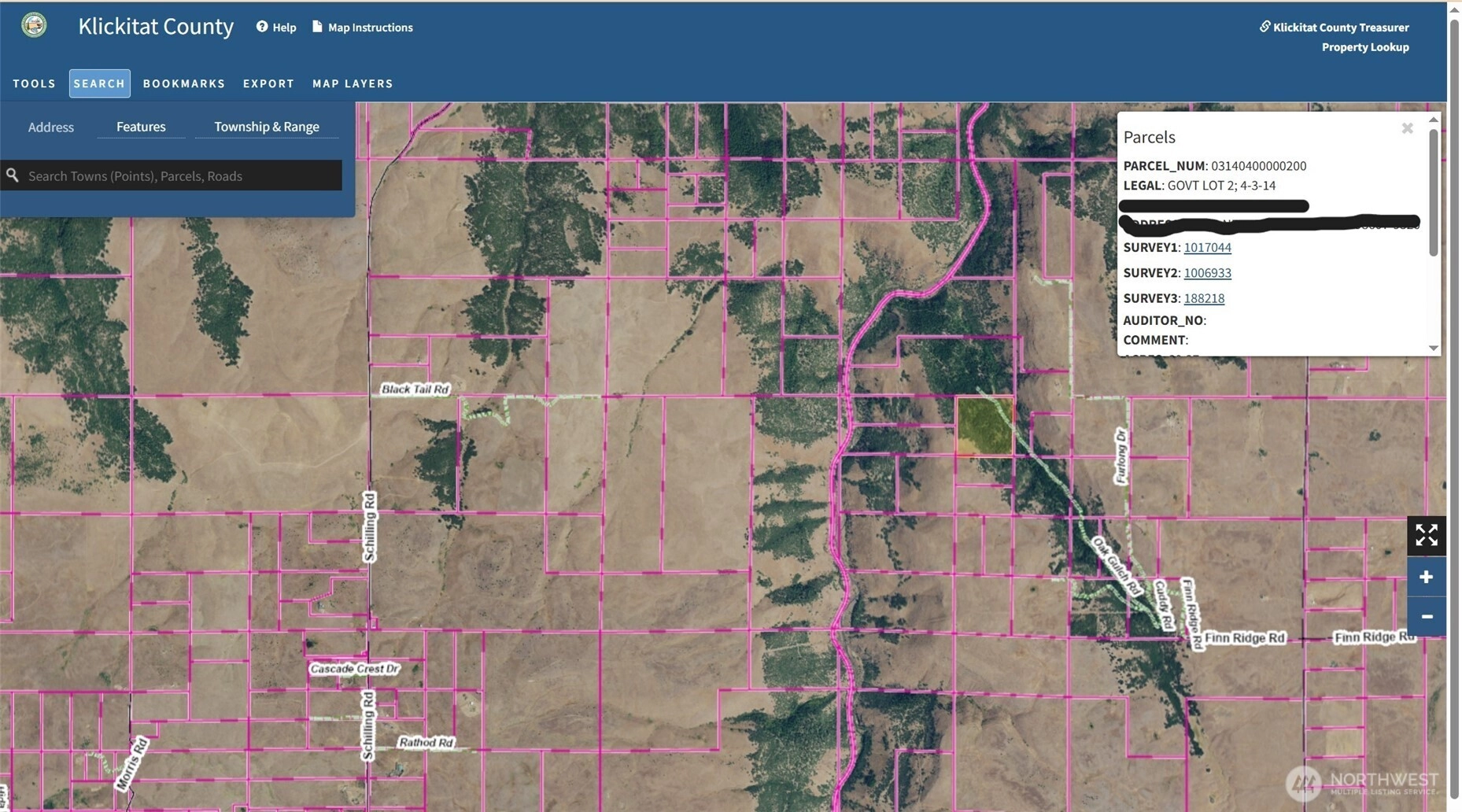The image size is (1462, 812).
Task: Zoom out with the minus button
Action: click(x=1426, y=616)
